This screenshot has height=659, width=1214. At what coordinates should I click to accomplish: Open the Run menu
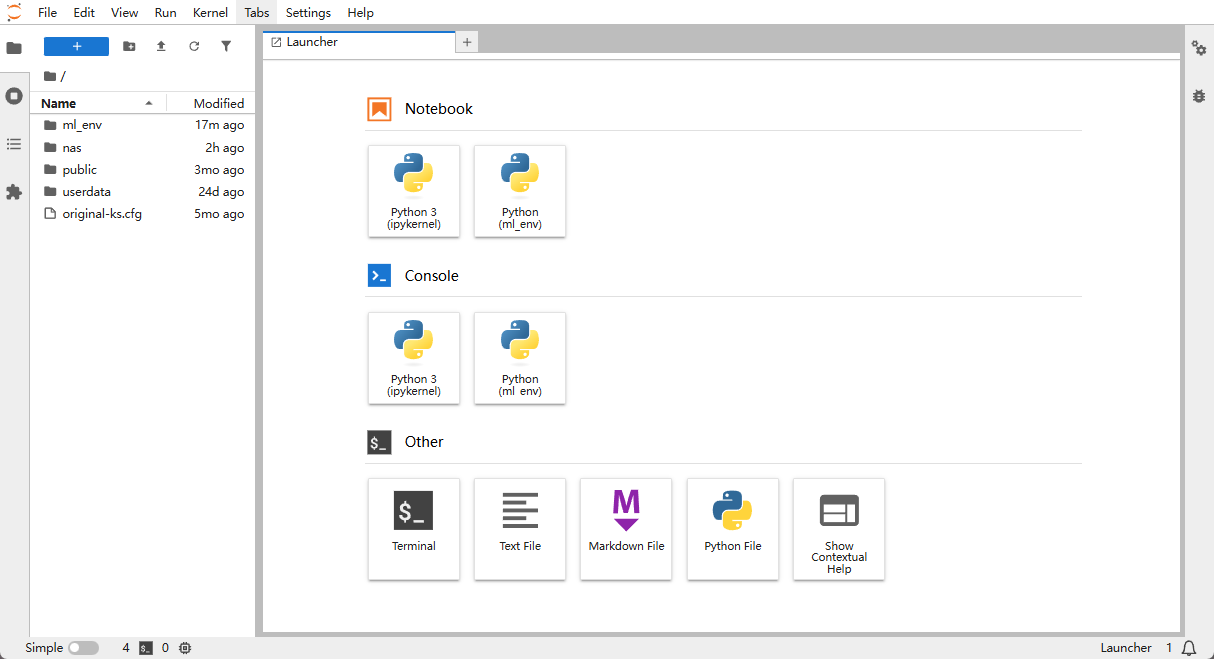[x=166, y=13]
